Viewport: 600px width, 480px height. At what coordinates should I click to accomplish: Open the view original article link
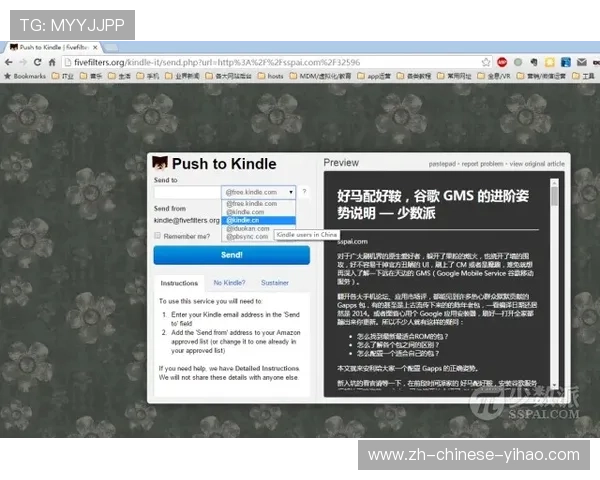click(537, 164)
